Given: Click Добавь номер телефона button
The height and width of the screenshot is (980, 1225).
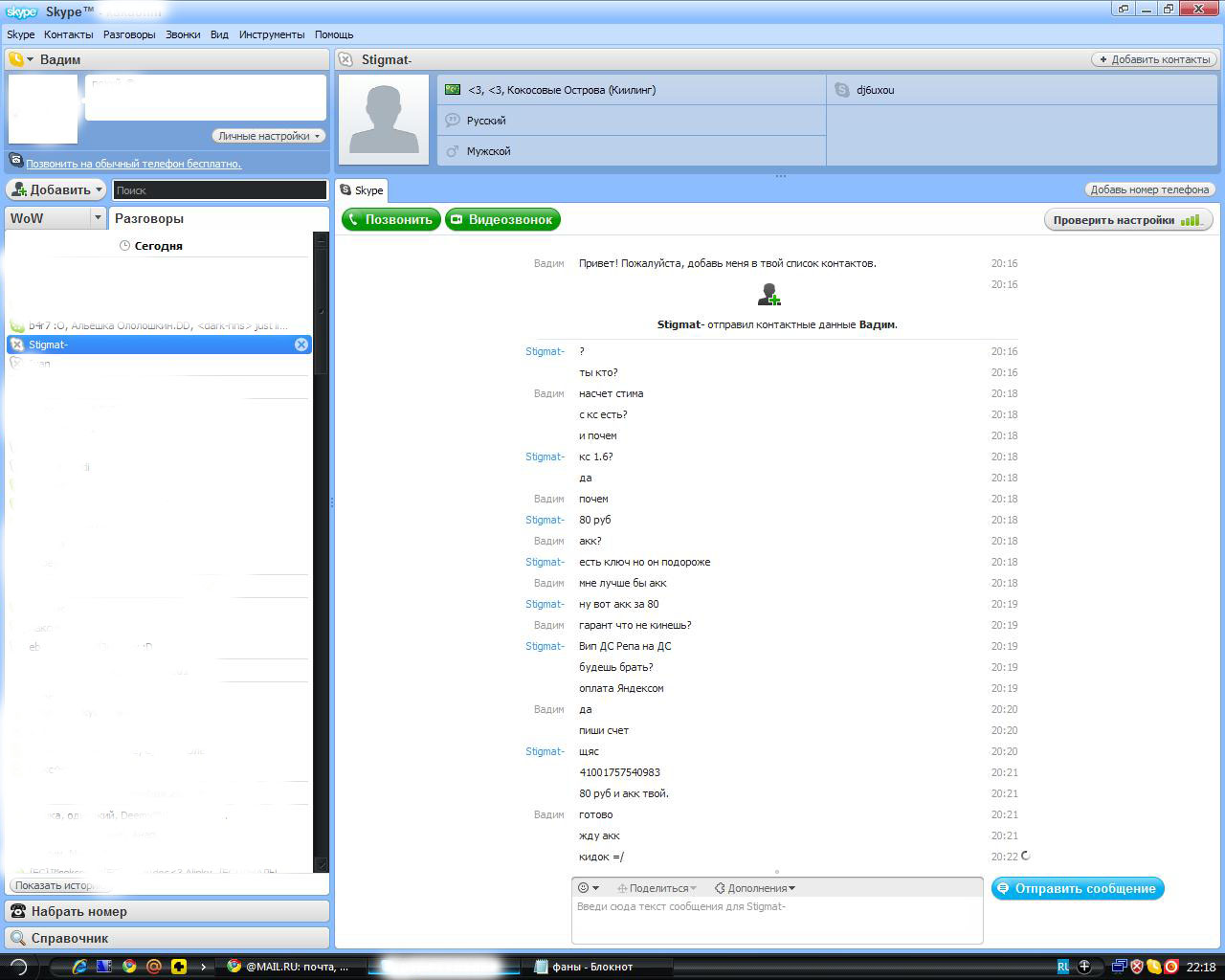Looking at the screenshot, I should [1149, 189].
